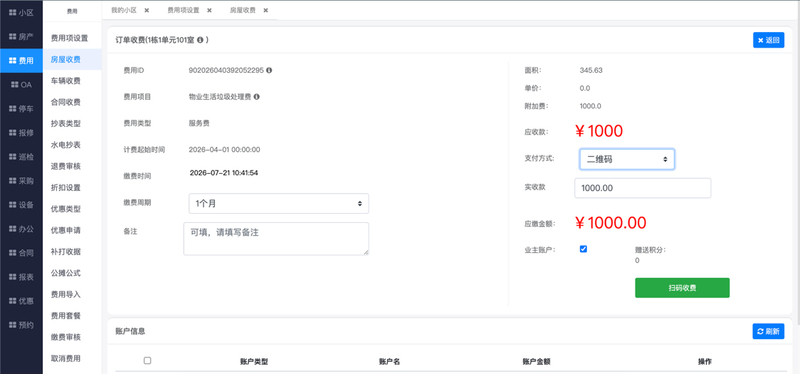The image size is (800, 374).
Task: Click the 缴费时间 value 2026-07-21 10:41:54
Action: [x=224, y=173]
